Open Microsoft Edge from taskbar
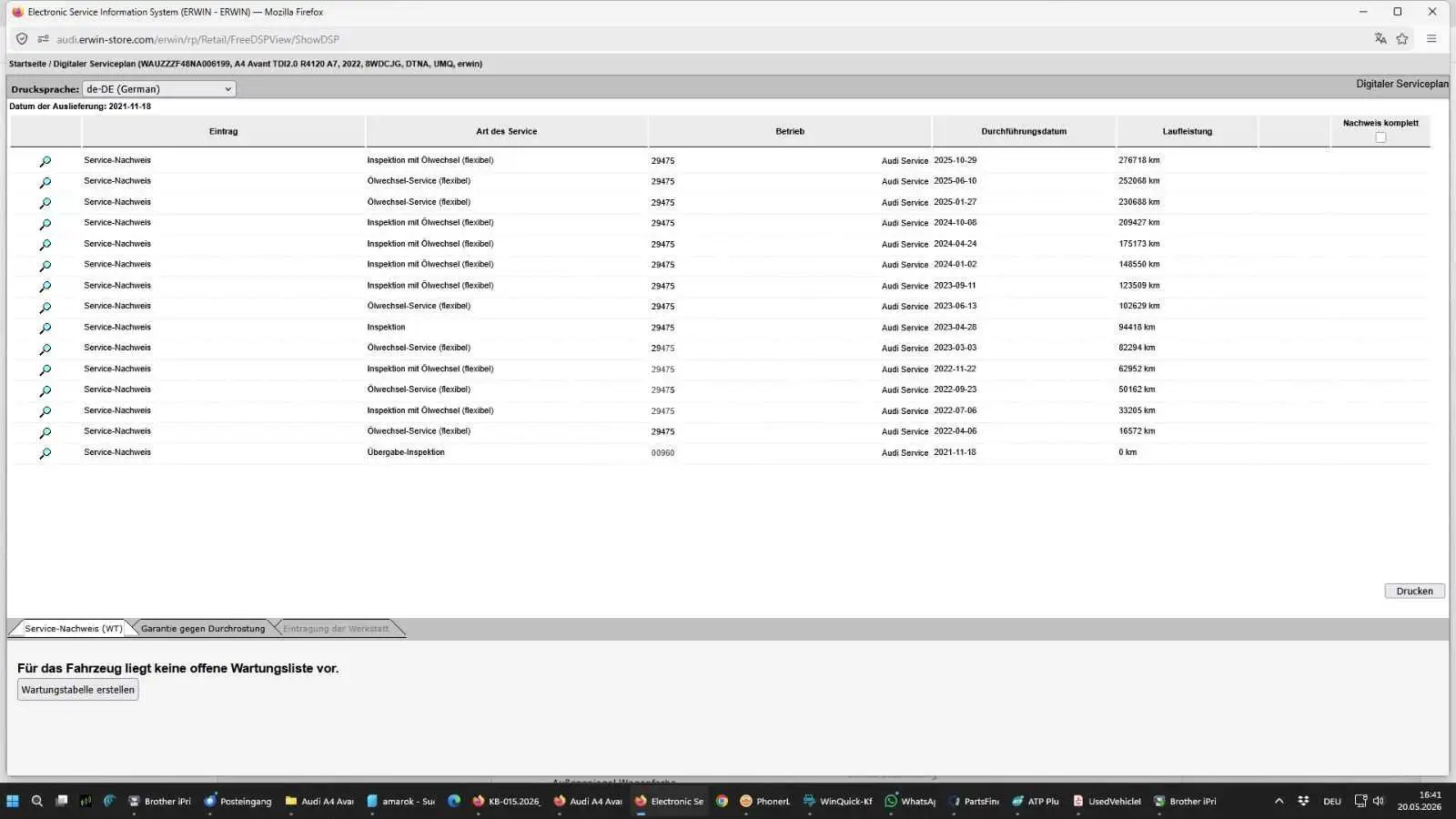This screenshot has height=819, width=1456. pos(454,801)
